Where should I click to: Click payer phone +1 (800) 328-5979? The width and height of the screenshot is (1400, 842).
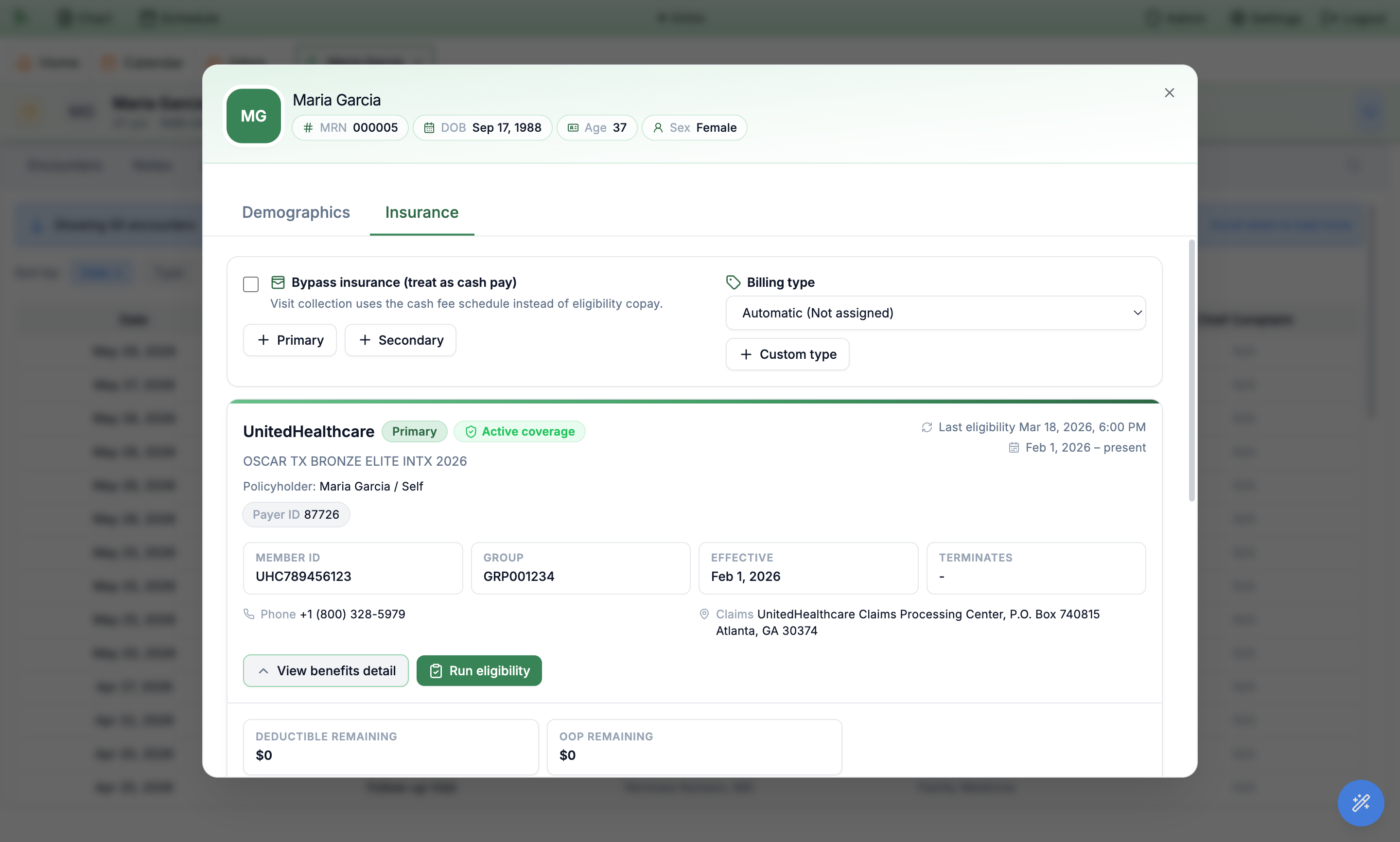pyautogui.click(x=353, y=614)
